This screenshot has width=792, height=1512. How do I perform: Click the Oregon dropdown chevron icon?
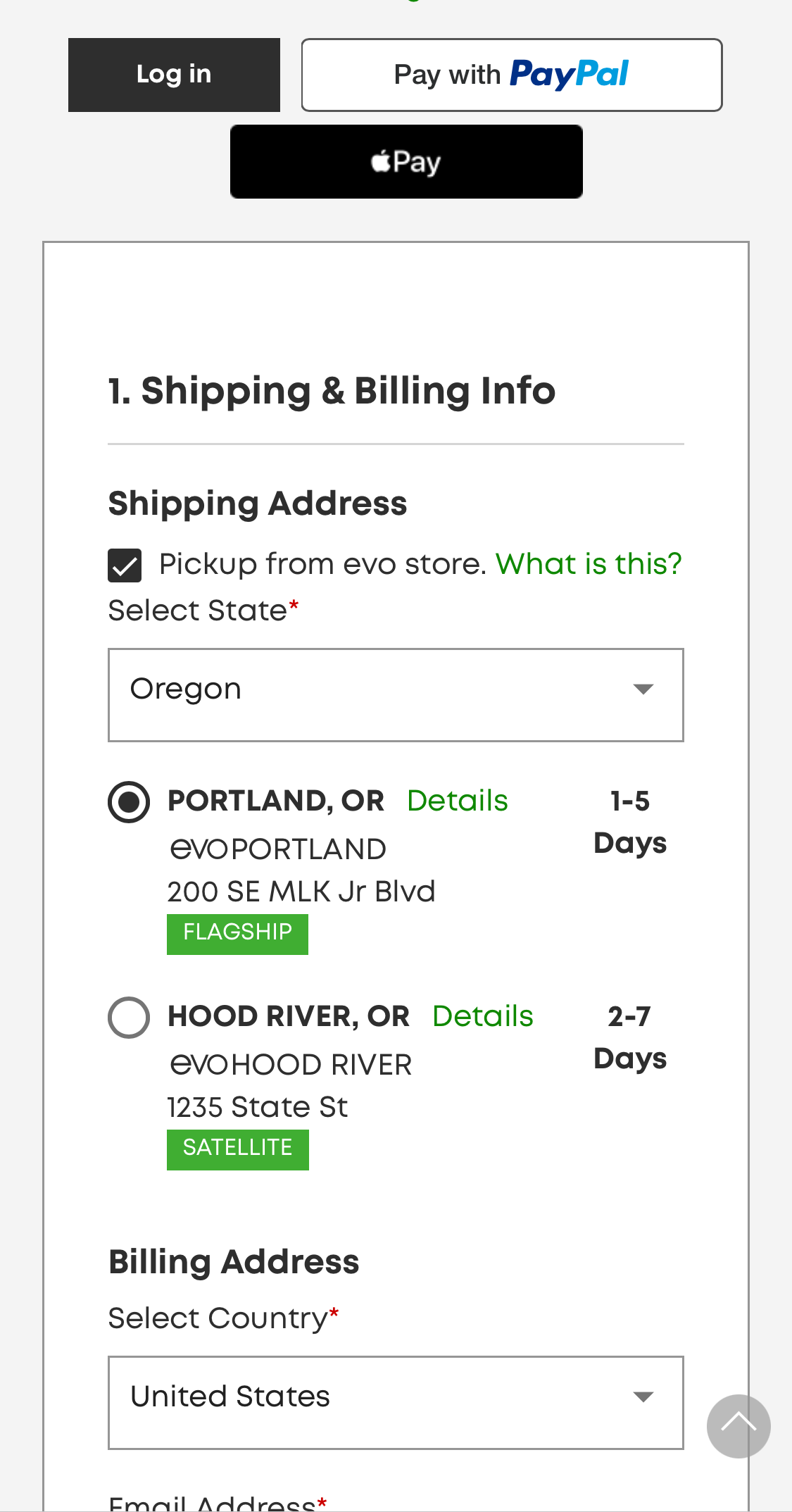[643, 687]
